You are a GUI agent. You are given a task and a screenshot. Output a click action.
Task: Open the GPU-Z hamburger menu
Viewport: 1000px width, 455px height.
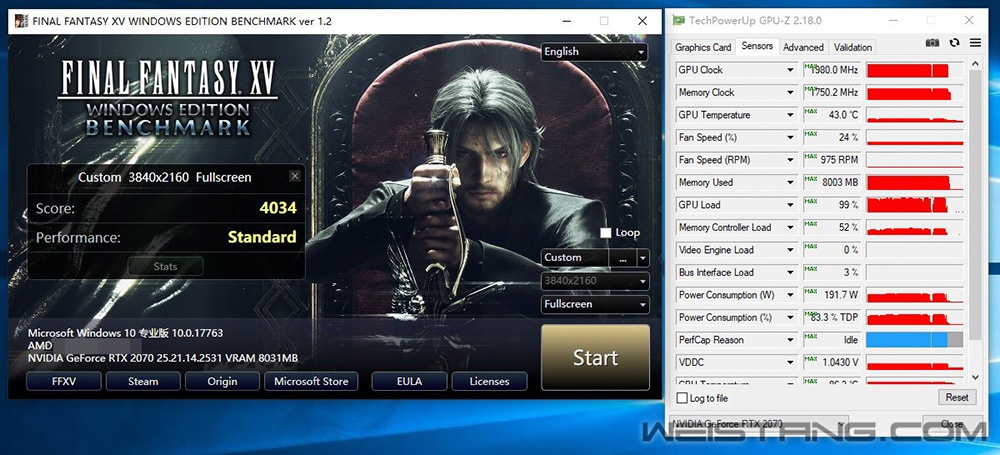975,43
